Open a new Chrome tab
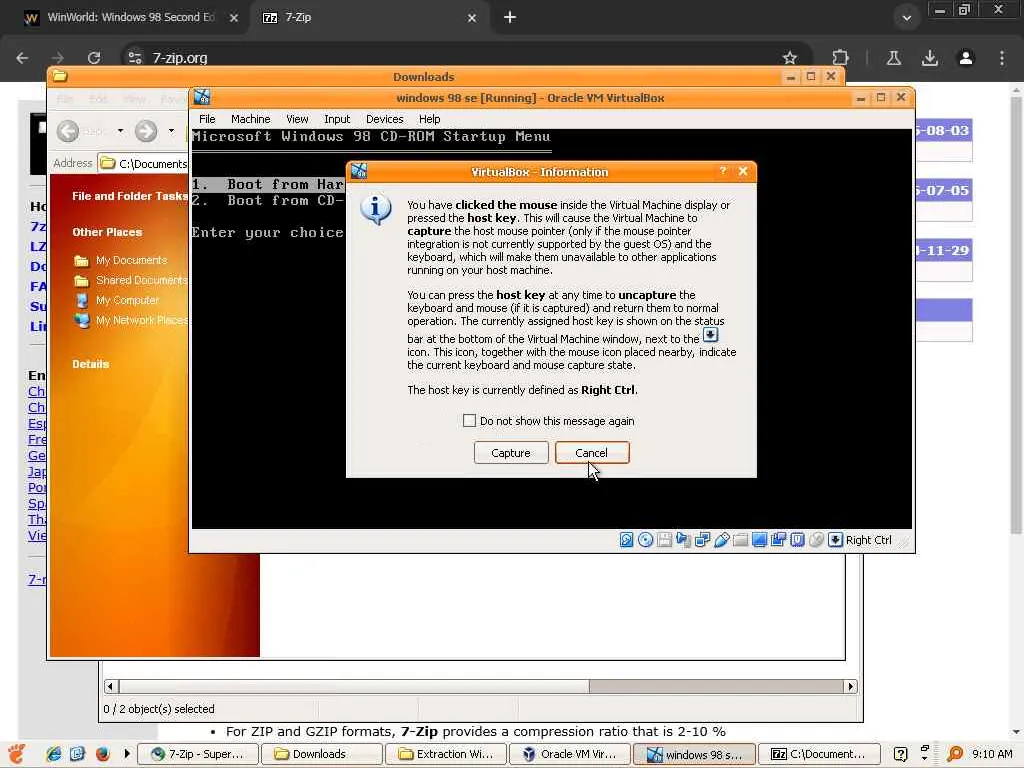 pos(510,18)
